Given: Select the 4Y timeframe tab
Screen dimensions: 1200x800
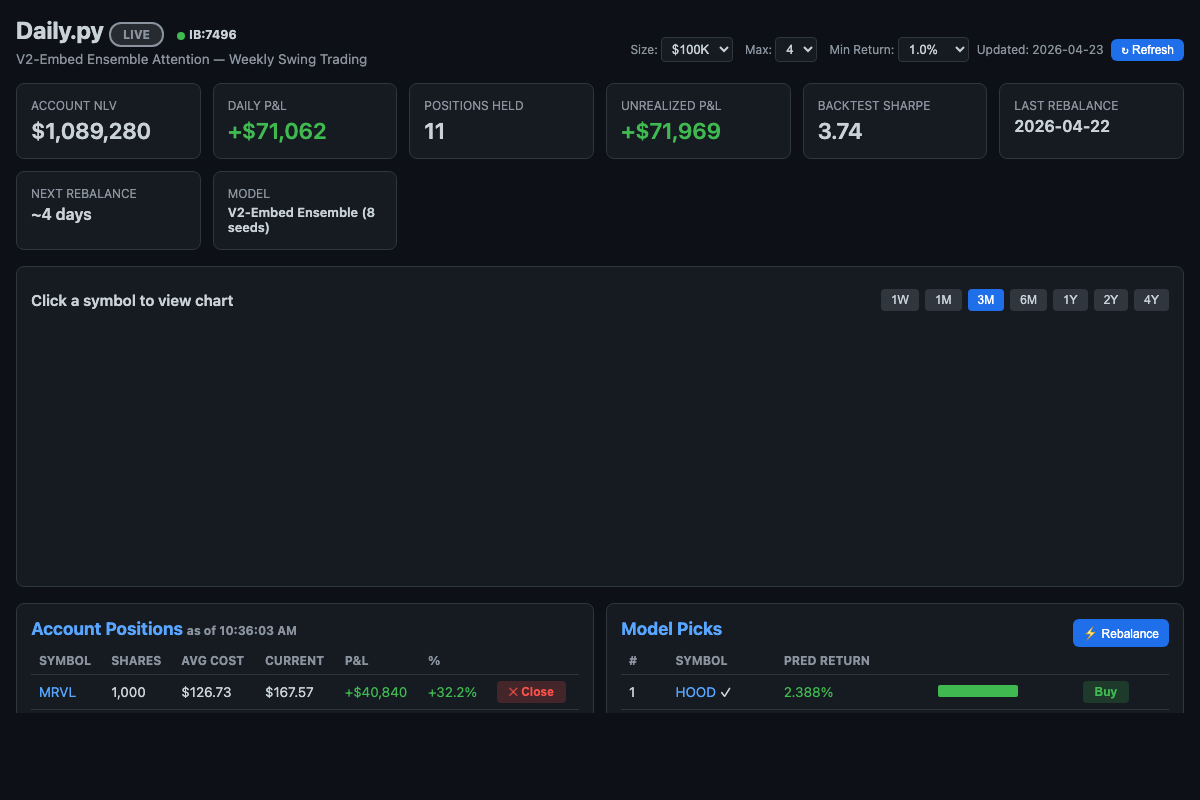Looking at the screenshot, I should click(1151, 299).
